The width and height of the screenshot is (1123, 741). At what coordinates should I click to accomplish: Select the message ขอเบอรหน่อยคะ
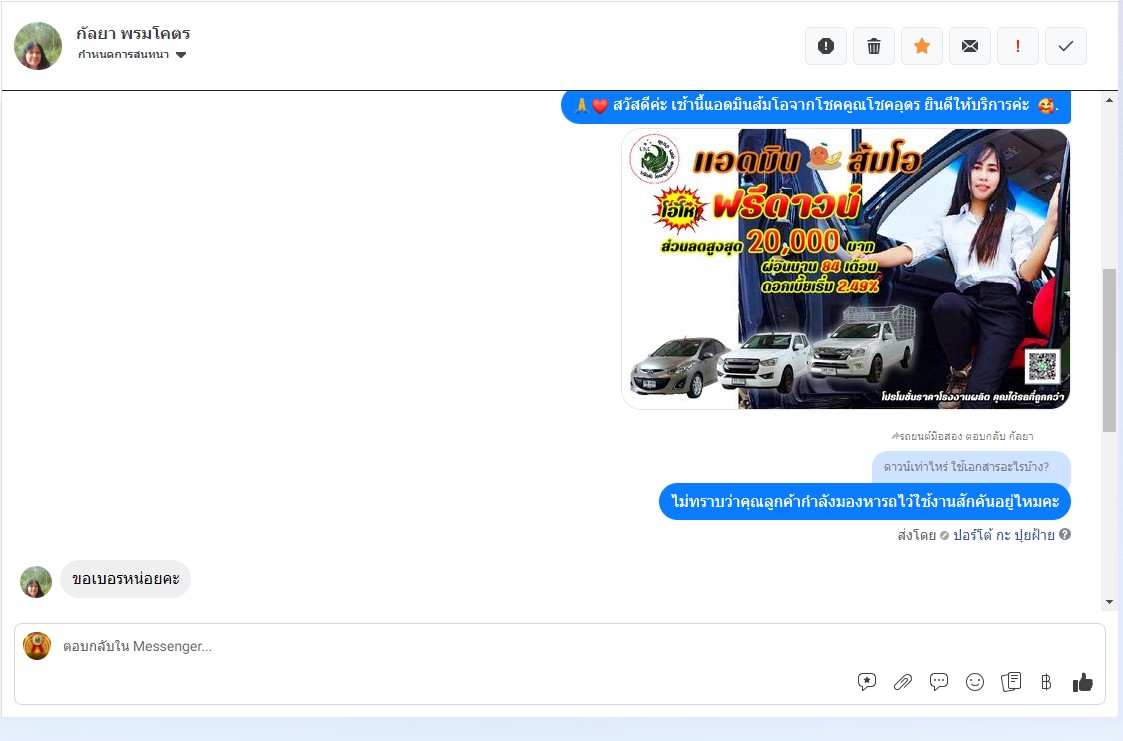[125, 578]
